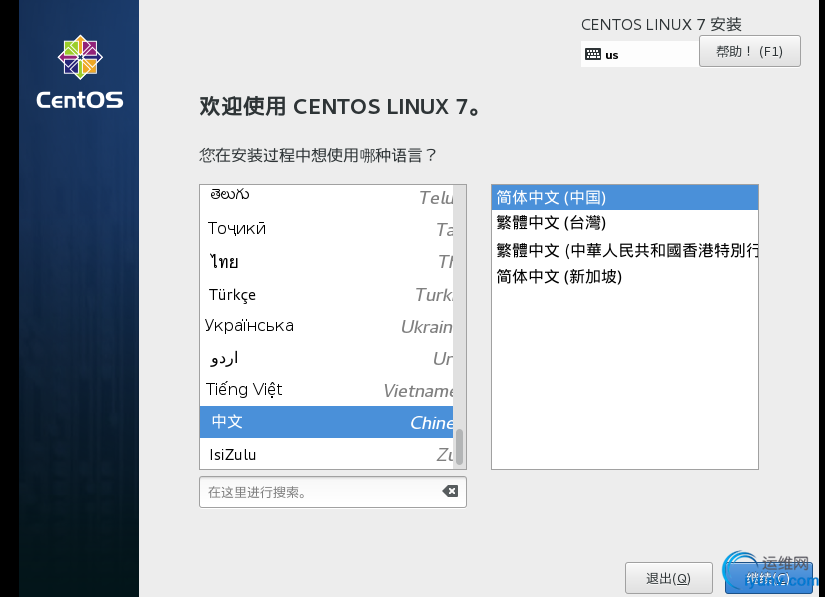The width and height of the screenshot is (825, 597).
Task: Select the IsiZulu language row
Action: (x=326, y=454)
